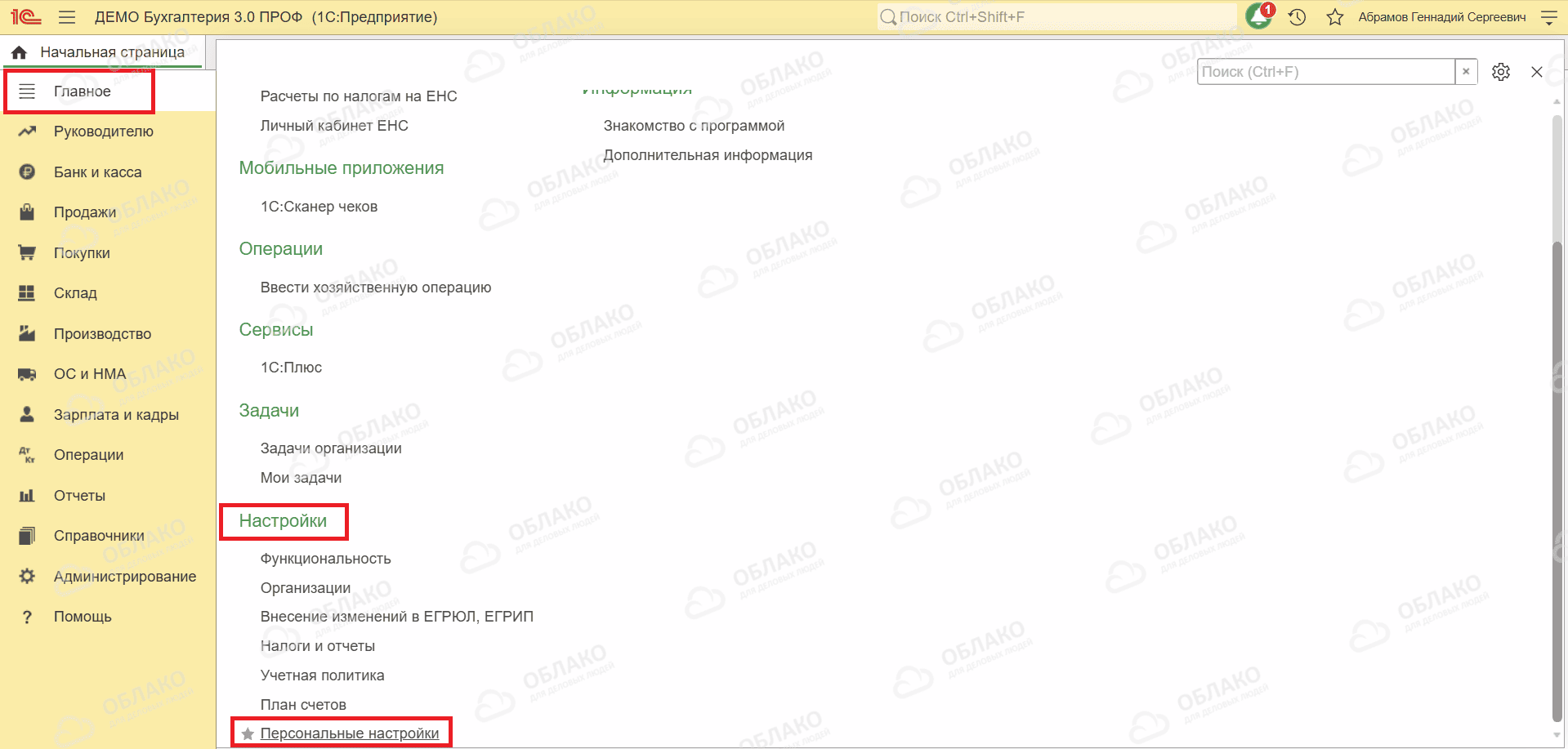Open the Зарплата и кадры section
The height and width of the screenshot is (749, 1568).
coord(116,415)
